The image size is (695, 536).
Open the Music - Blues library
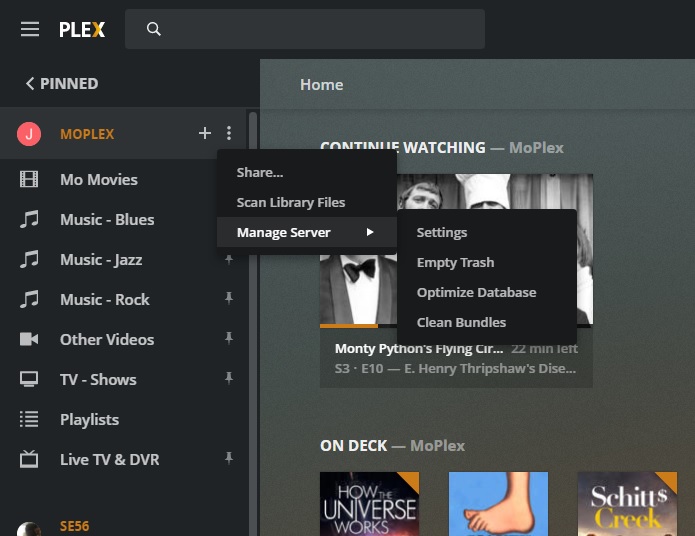point(107,219)
